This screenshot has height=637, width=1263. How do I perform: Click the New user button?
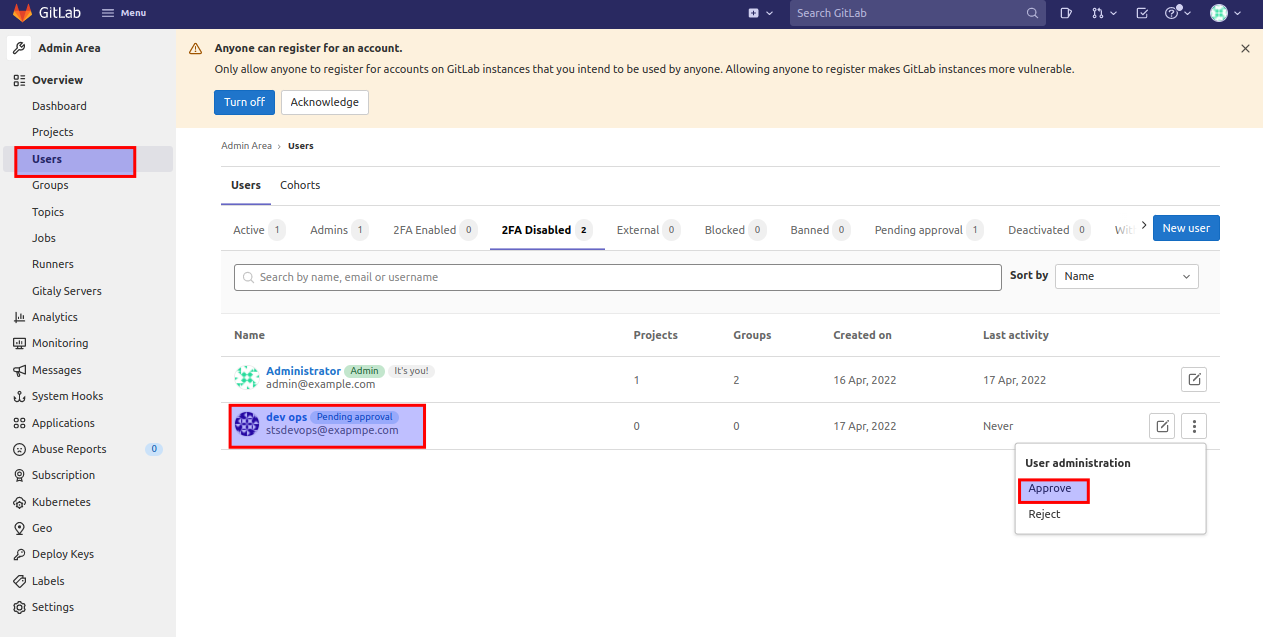click(x=1186, y=228)
